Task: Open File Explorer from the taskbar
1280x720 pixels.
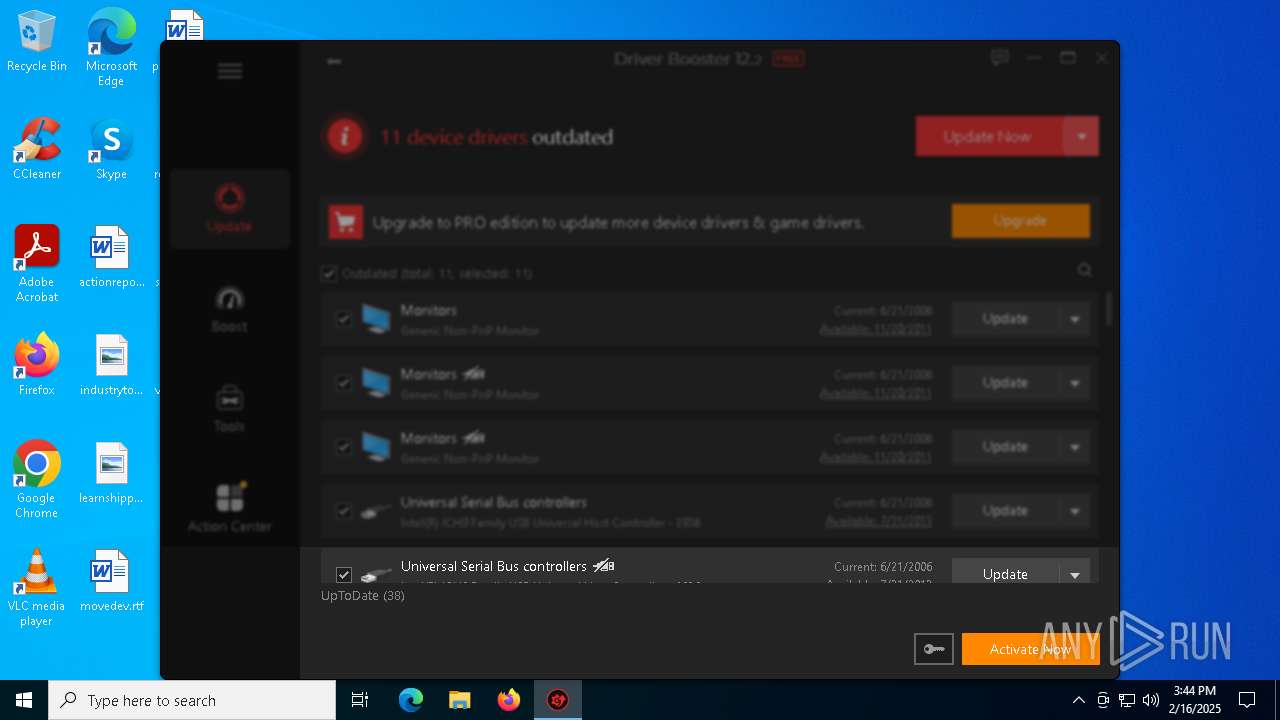Action: pyautogui.click(x=460, y=700)
